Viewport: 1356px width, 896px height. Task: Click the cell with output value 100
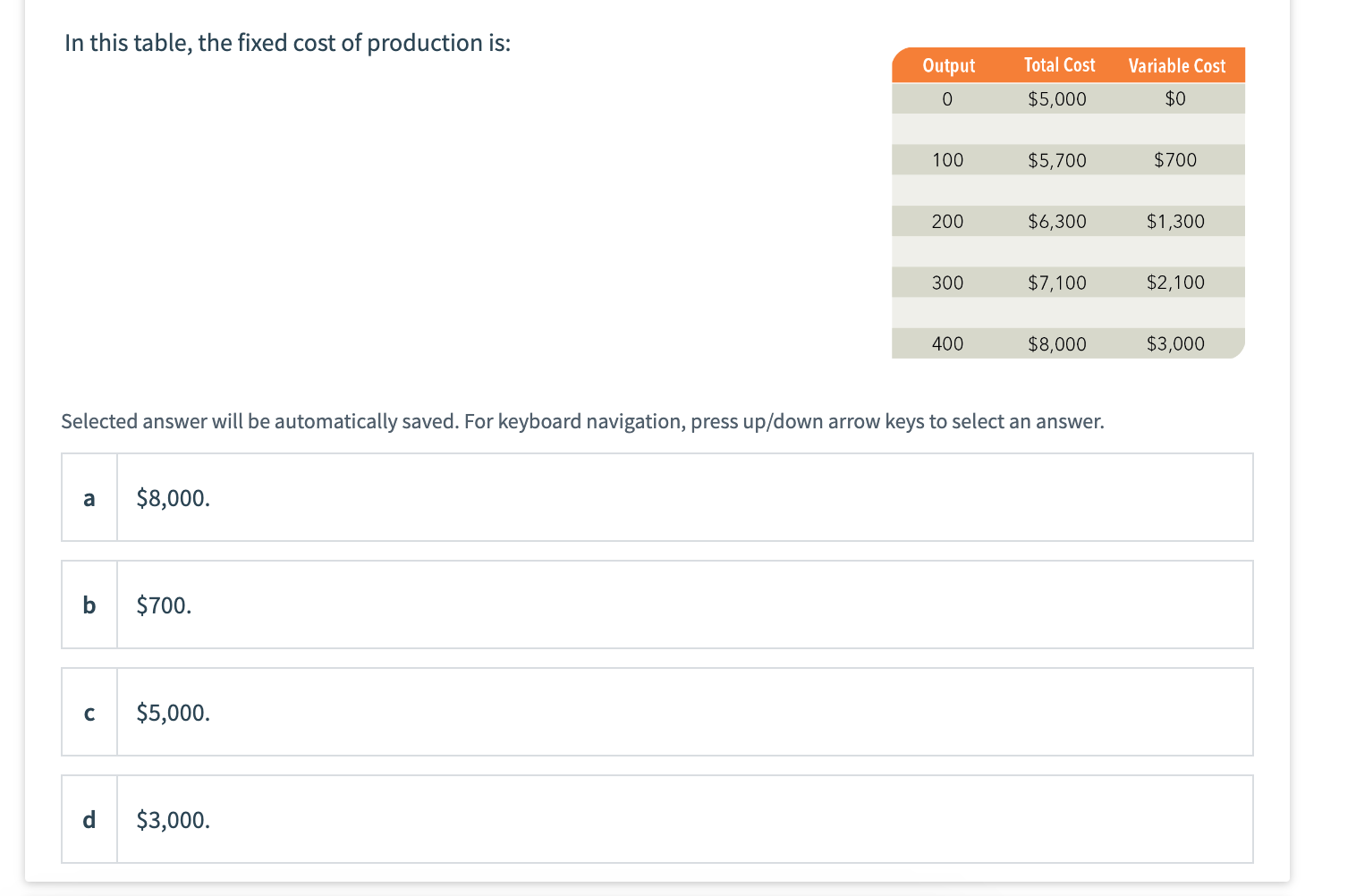[947, 159]
